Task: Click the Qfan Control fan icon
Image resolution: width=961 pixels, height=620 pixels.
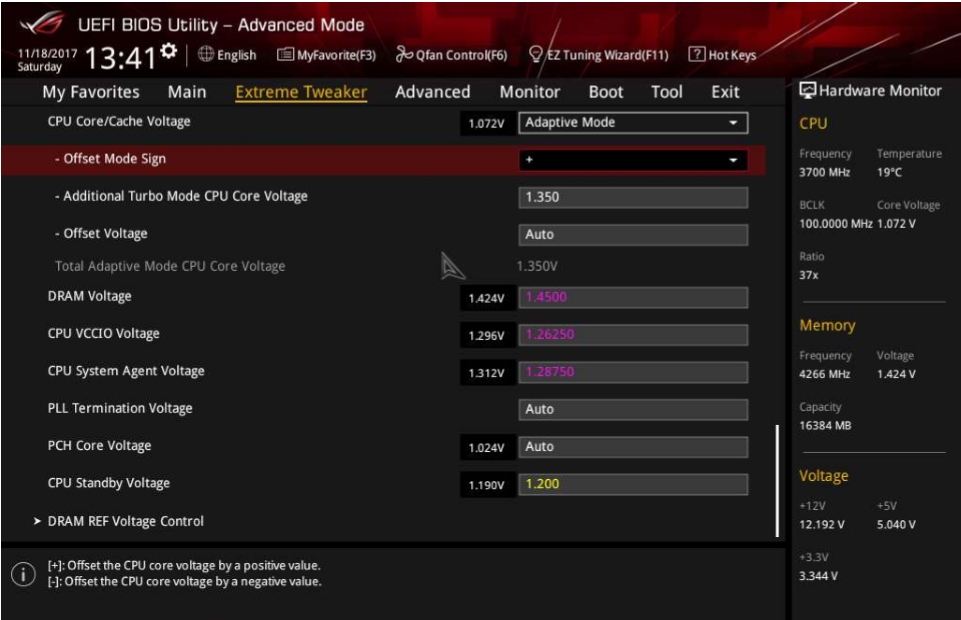Action: point(404,55)
